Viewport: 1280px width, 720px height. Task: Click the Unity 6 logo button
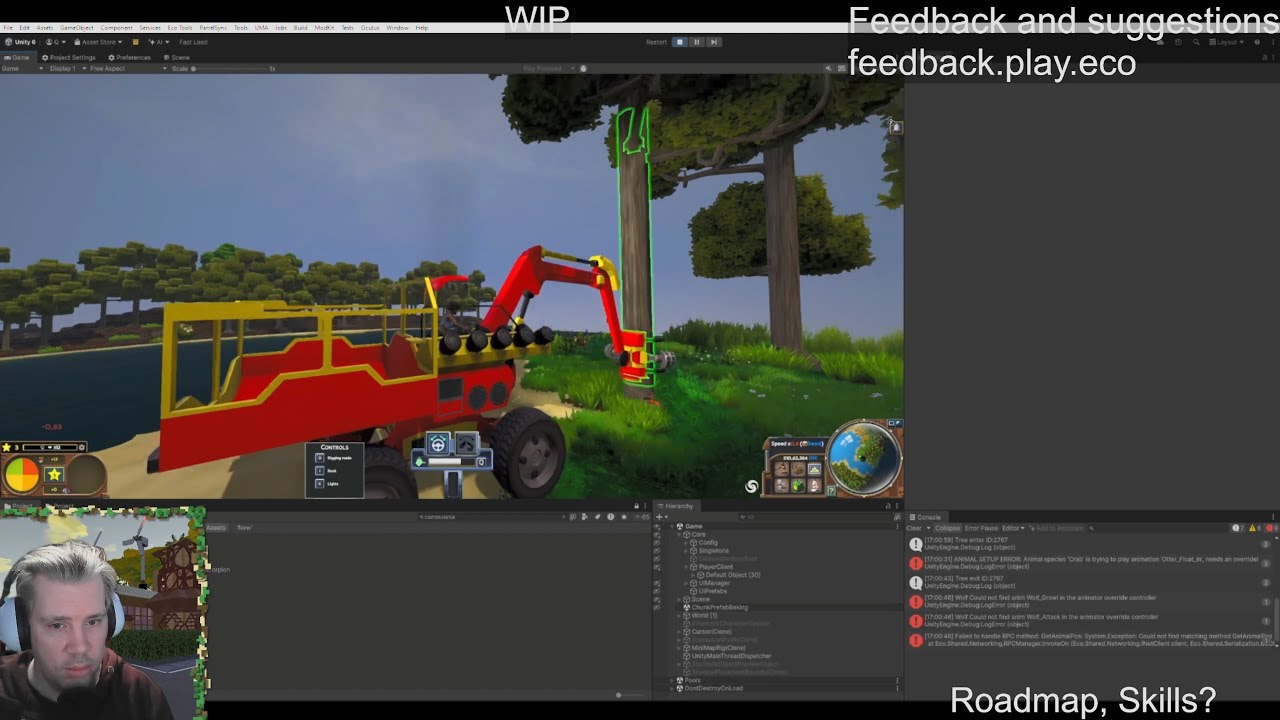20,42
